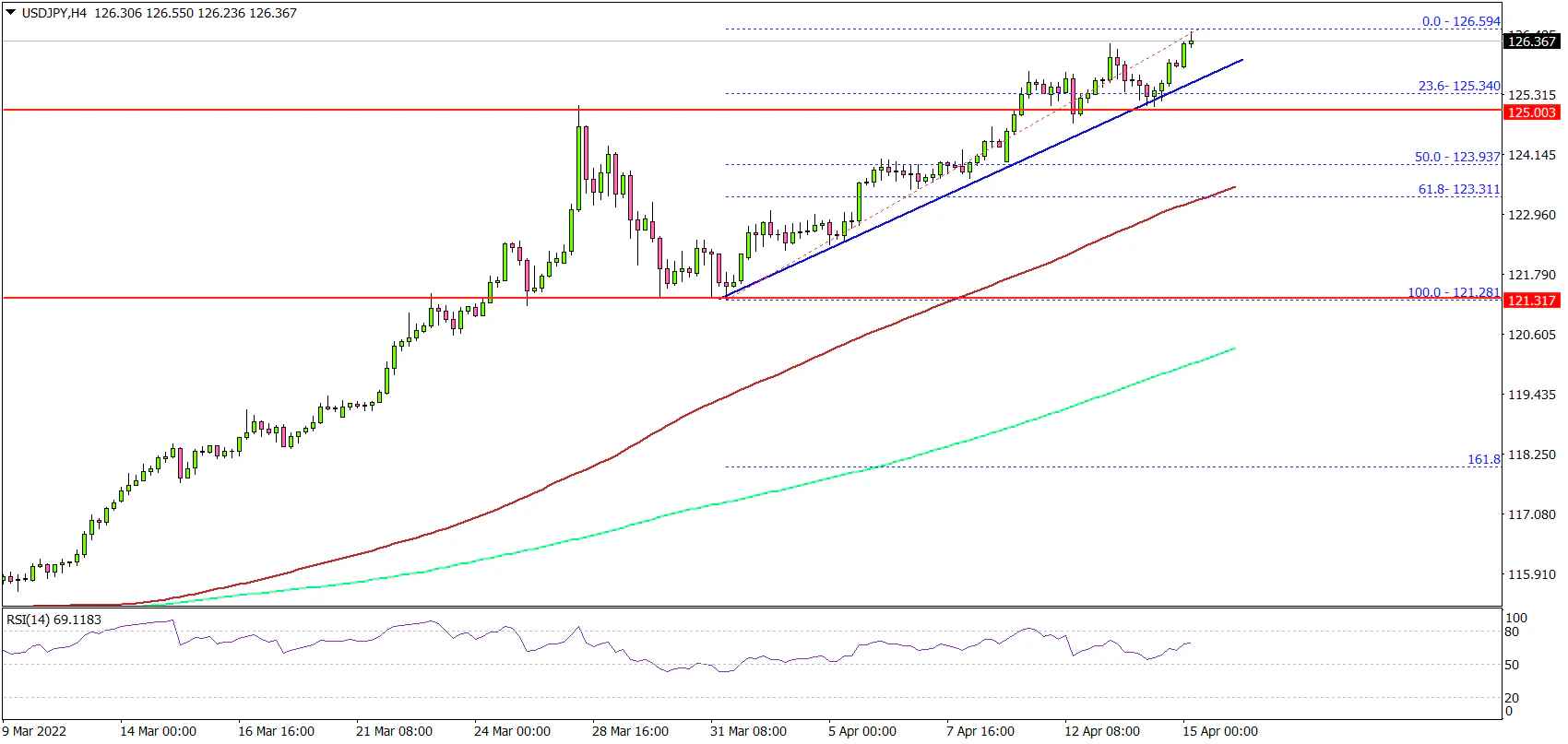Click the 115.910 price scale label
This screenshot has height=744, width=1568.
point(1531,573)
